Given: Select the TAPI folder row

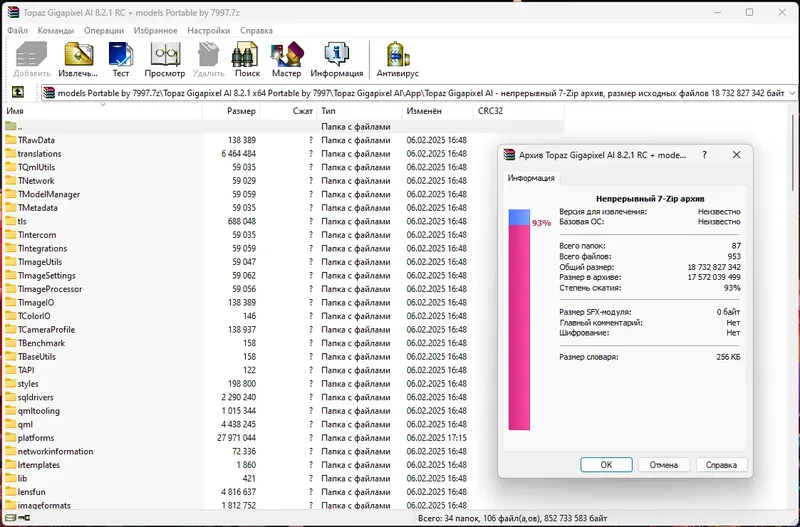Looking at the screenshot, I should click(x=283, y=370).
